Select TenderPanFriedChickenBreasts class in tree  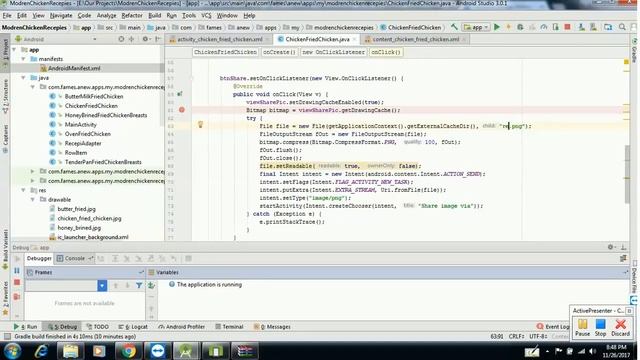click(x=103, y=162)
